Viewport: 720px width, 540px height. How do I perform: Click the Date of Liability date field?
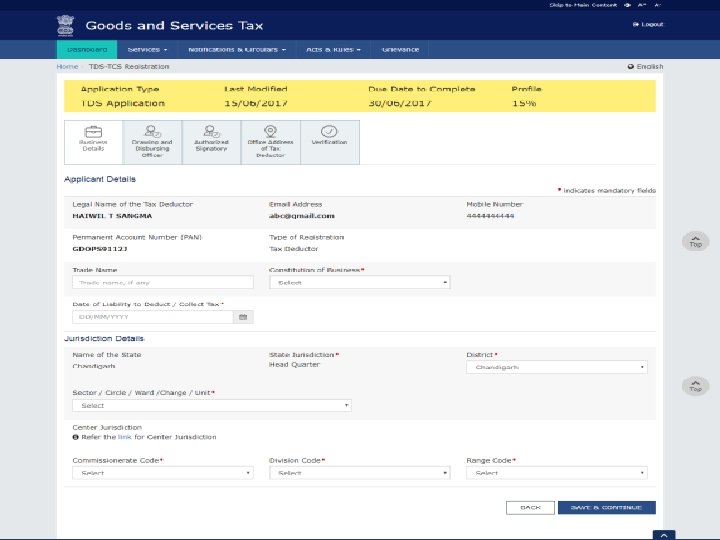tap(152, 317)
